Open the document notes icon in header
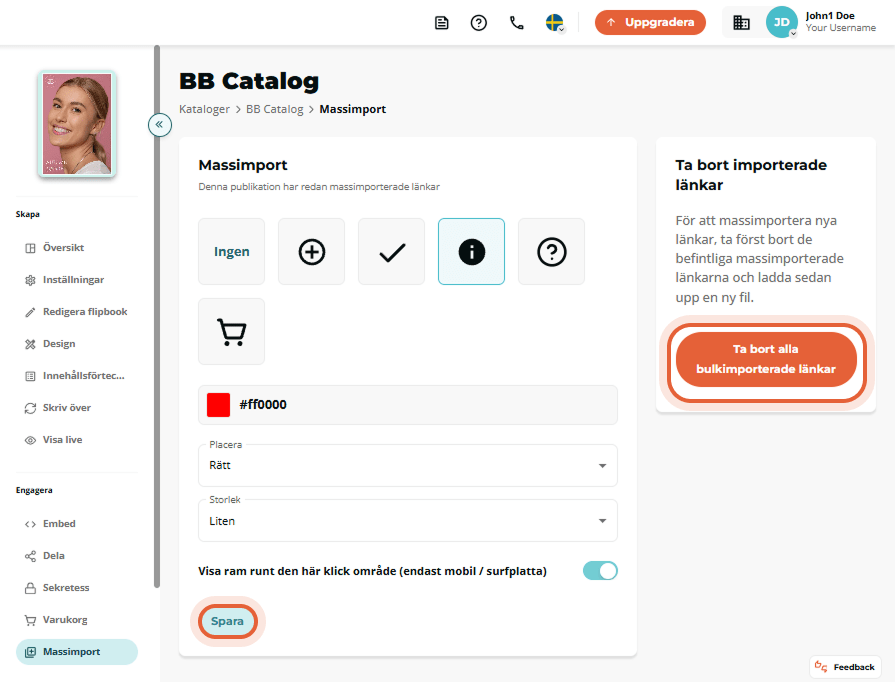This screenshot has height=682, width=895. [442, 23]
